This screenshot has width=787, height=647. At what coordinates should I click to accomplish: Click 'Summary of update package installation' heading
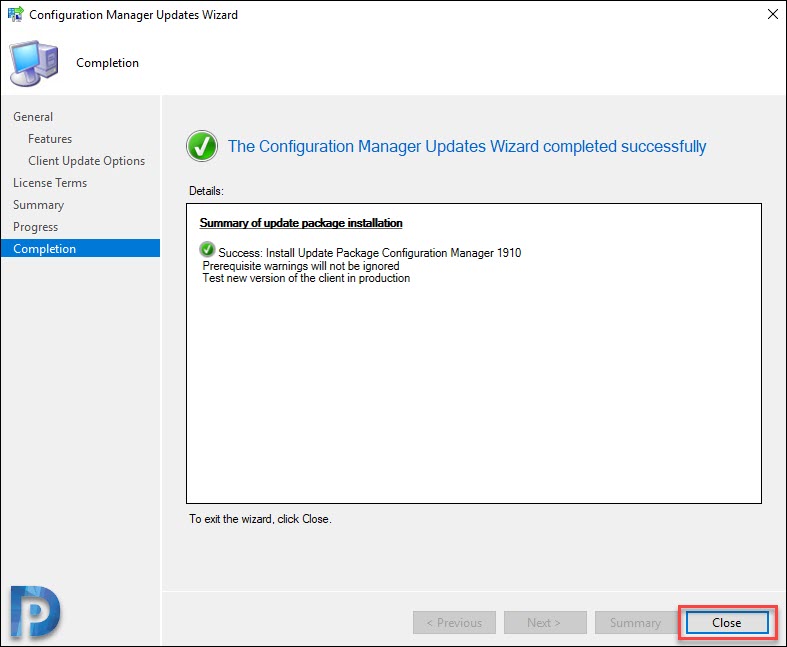pyautogui.click(x=301, y=223)
